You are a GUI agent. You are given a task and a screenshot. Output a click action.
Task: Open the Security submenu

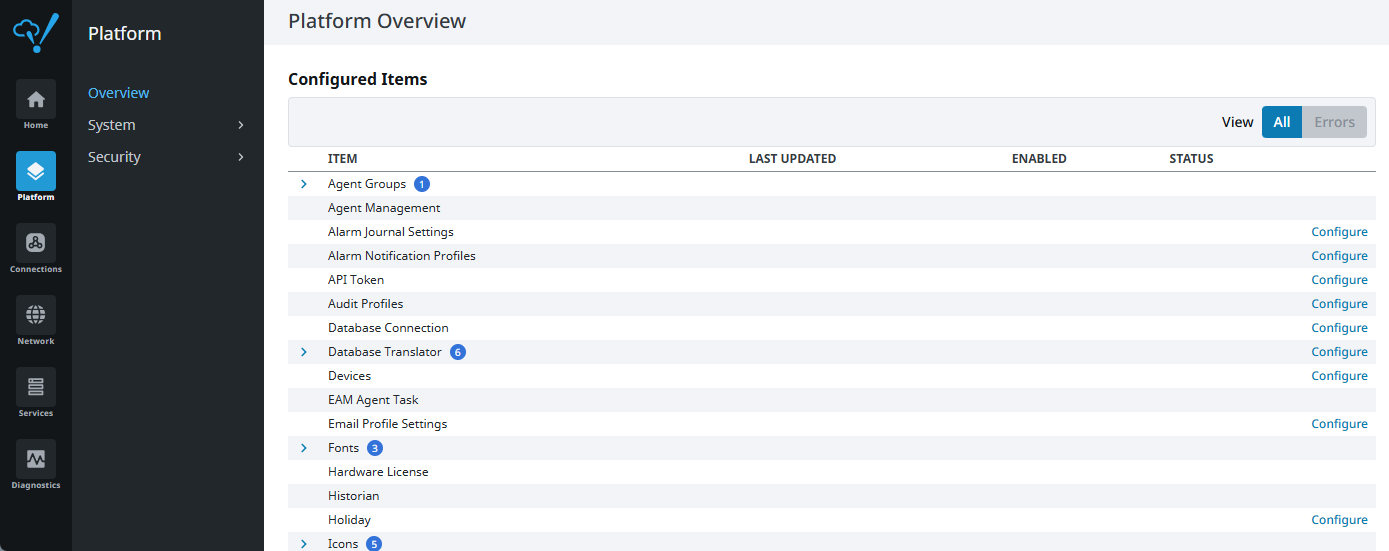166,157
